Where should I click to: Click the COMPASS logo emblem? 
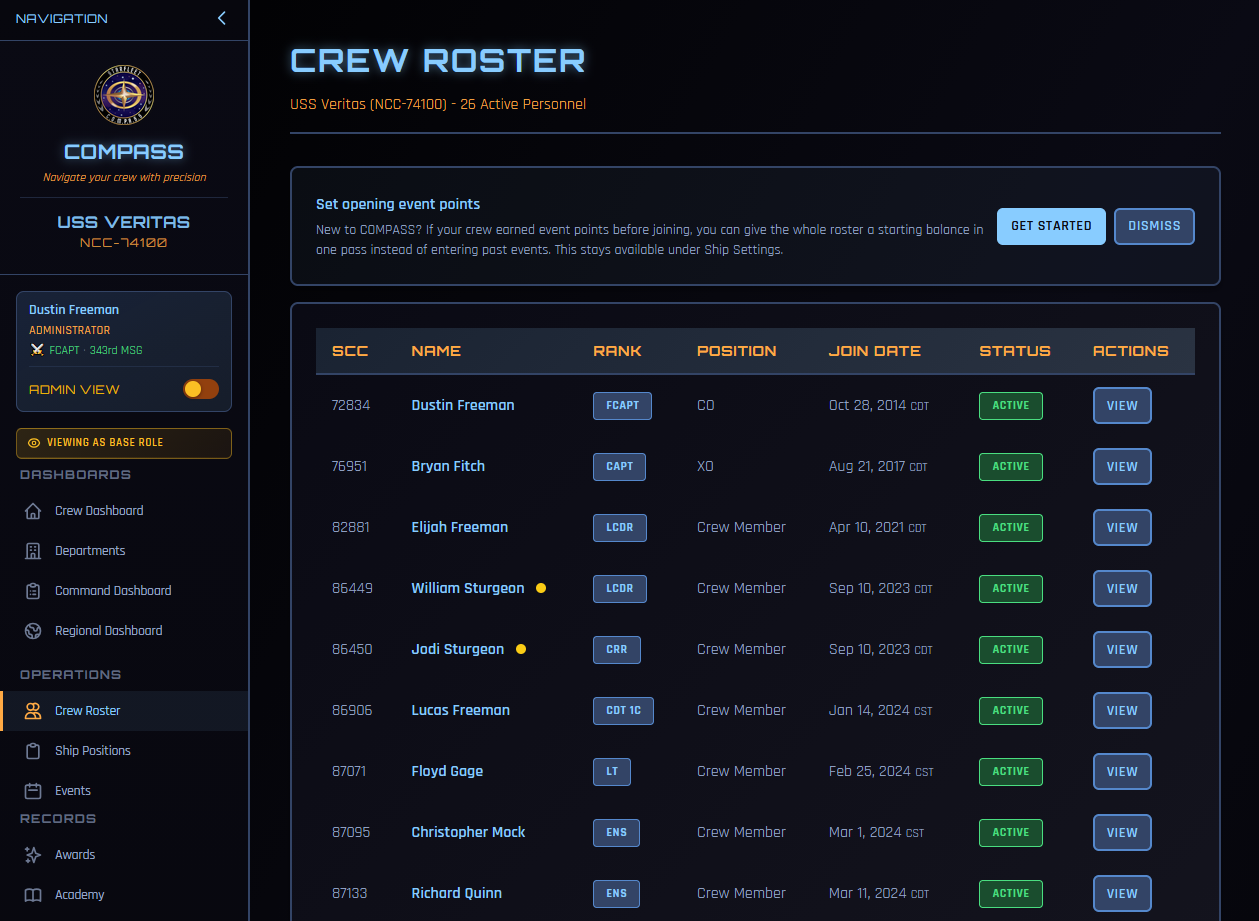[x=124, y=96]
